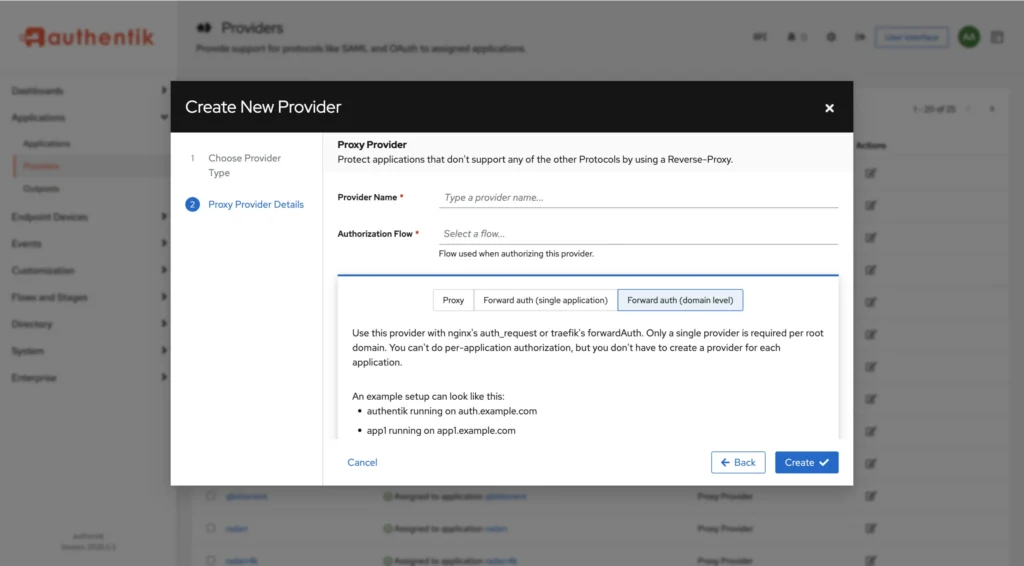This screenshot has width=1024, height=566.
Task: Click the Proxy Provider heading text
Action: (x=372, y=144)
